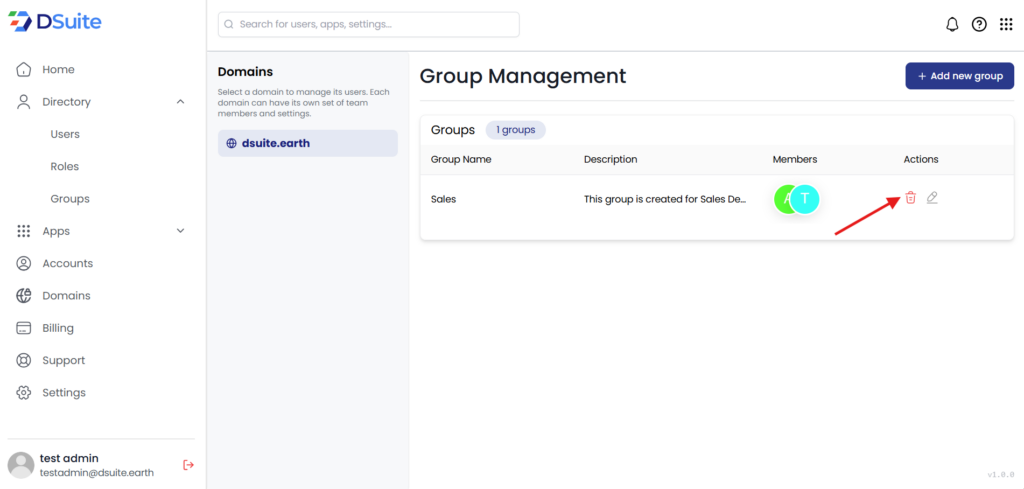Go to Home in sidebar

point(58,70)
